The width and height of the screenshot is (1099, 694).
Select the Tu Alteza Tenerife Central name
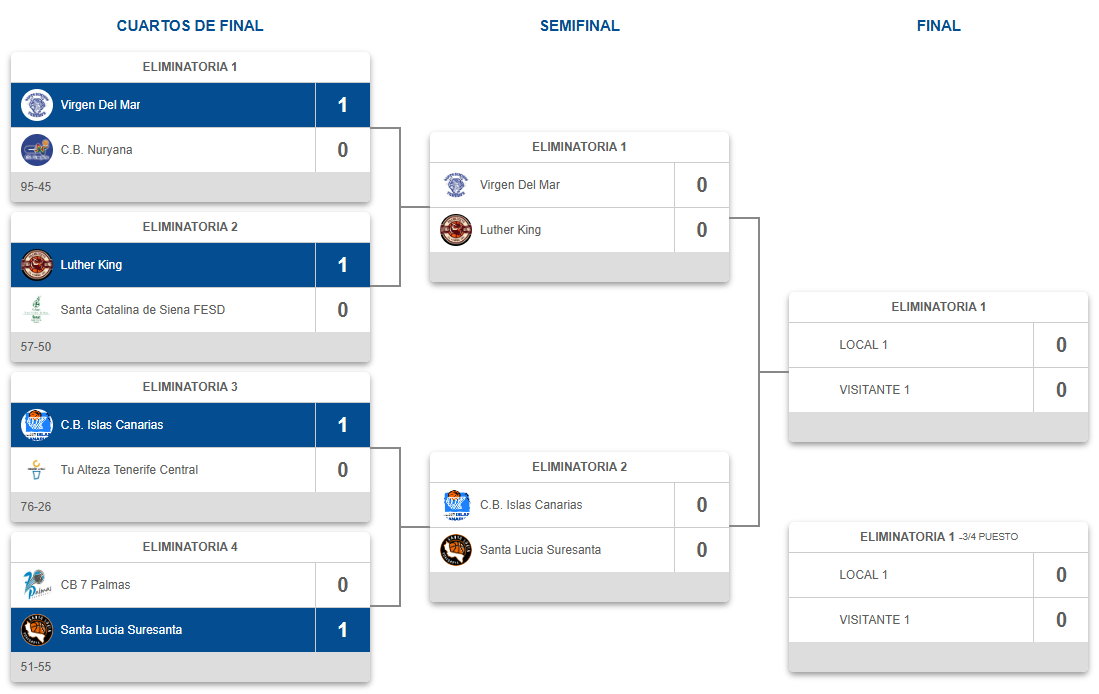click(129, 470)
